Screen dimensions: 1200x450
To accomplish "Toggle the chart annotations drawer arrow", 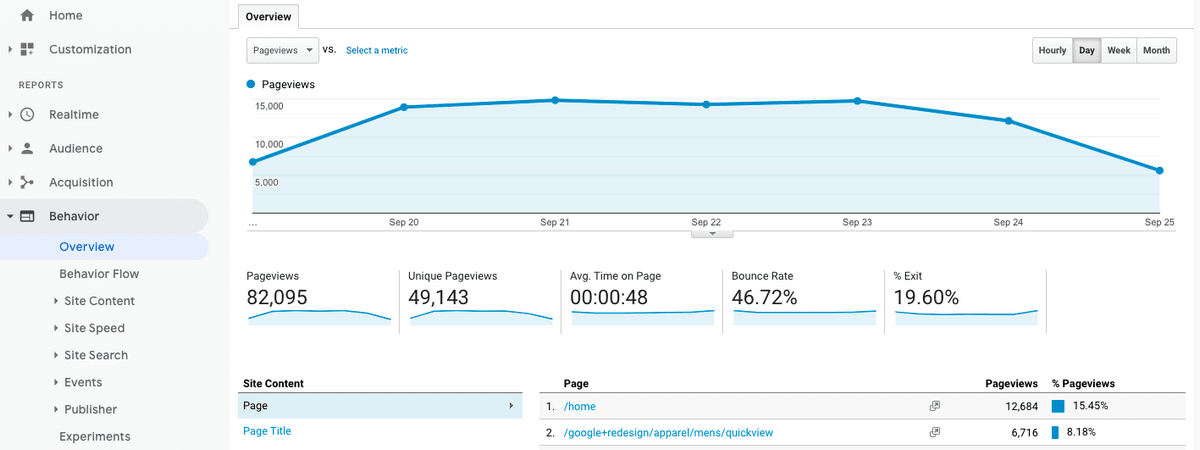I will point(712,233).
